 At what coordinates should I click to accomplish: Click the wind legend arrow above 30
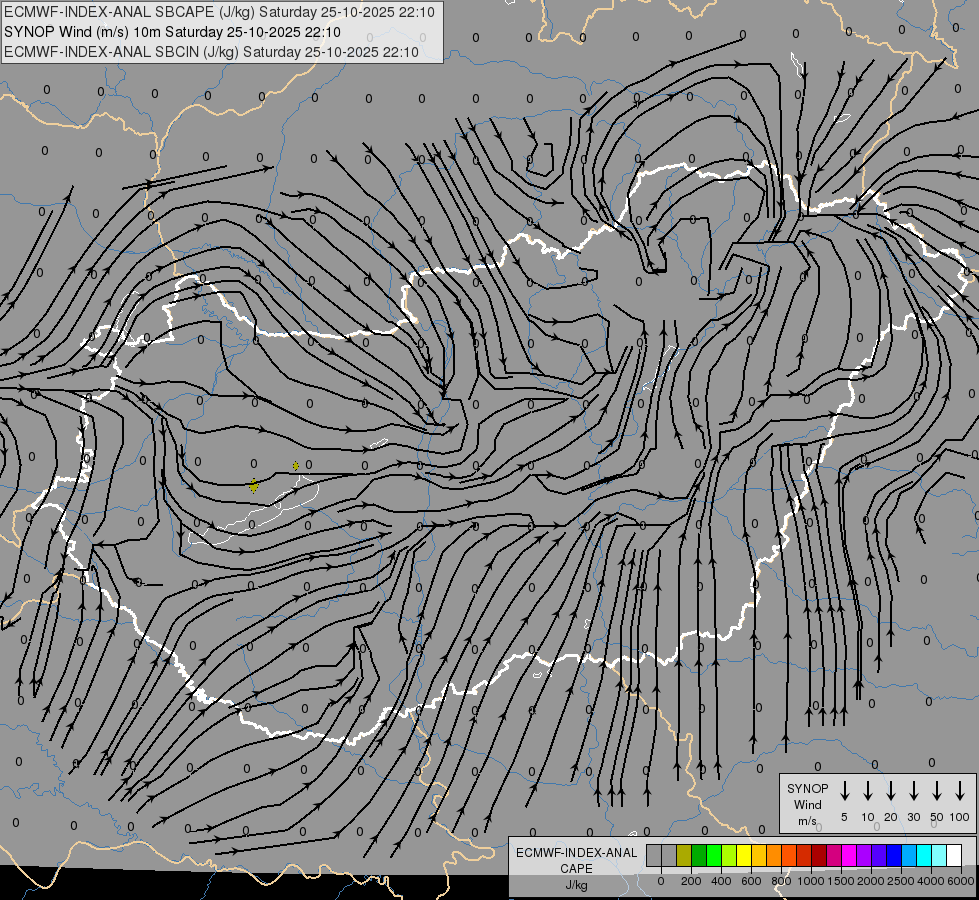pos(913,791)
